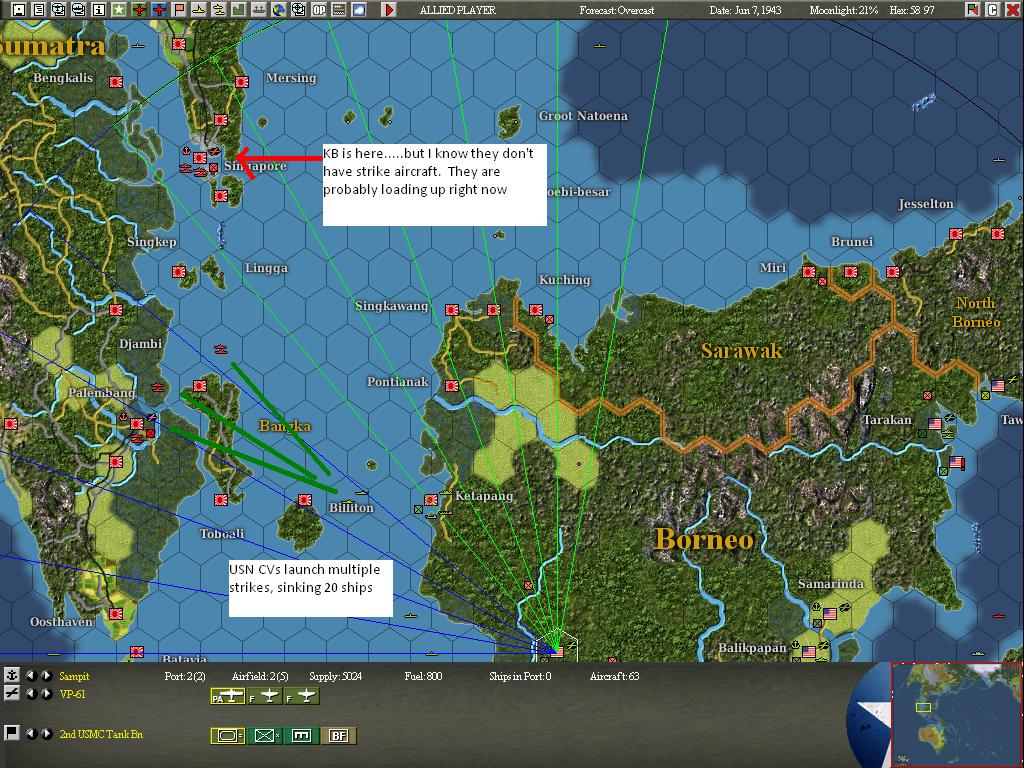Open the VP-61 air unit link

click(72, 694)
